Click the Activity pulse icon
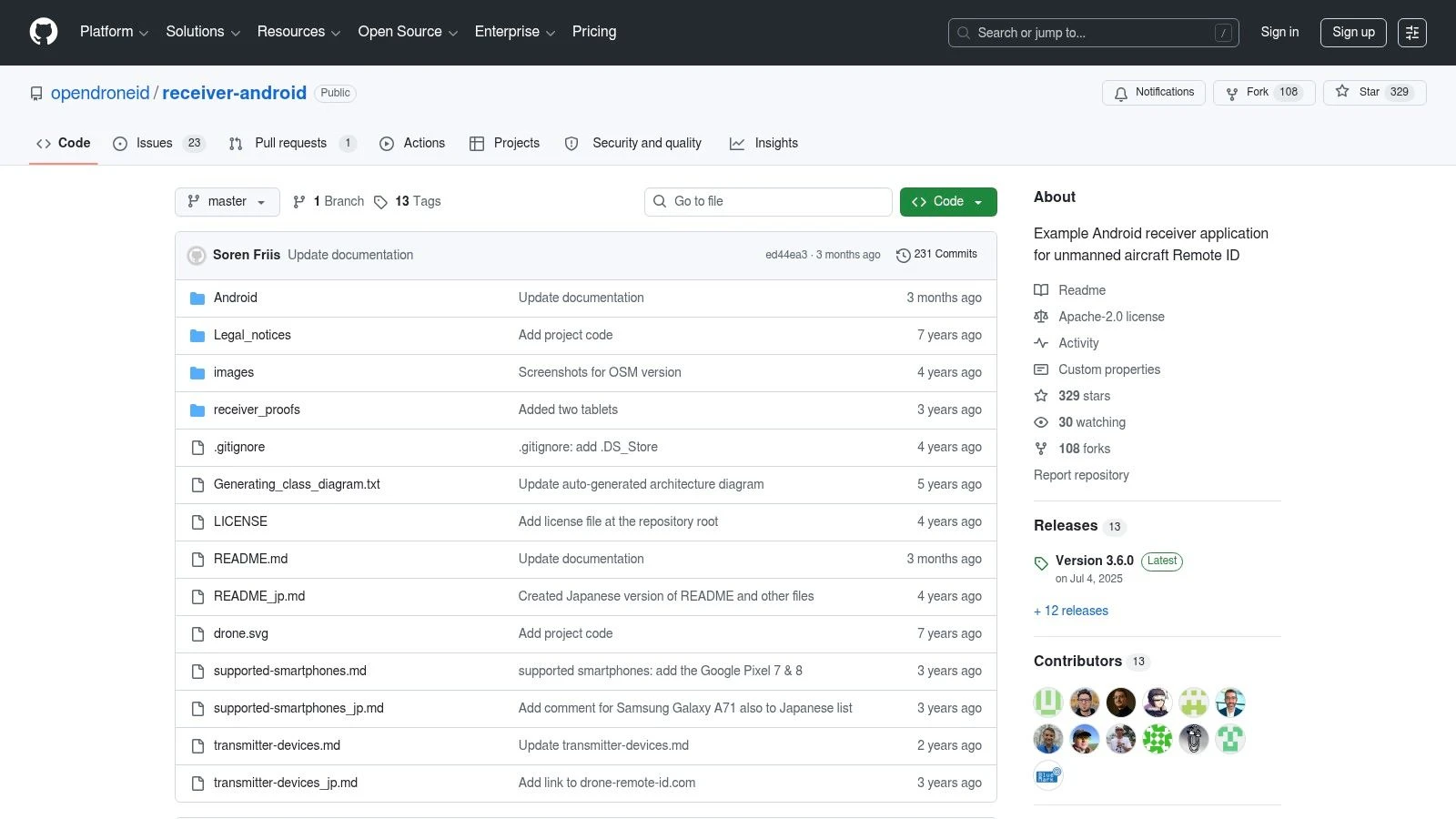This screenshot has width=1456, height=819. [x=1041, y=343]
